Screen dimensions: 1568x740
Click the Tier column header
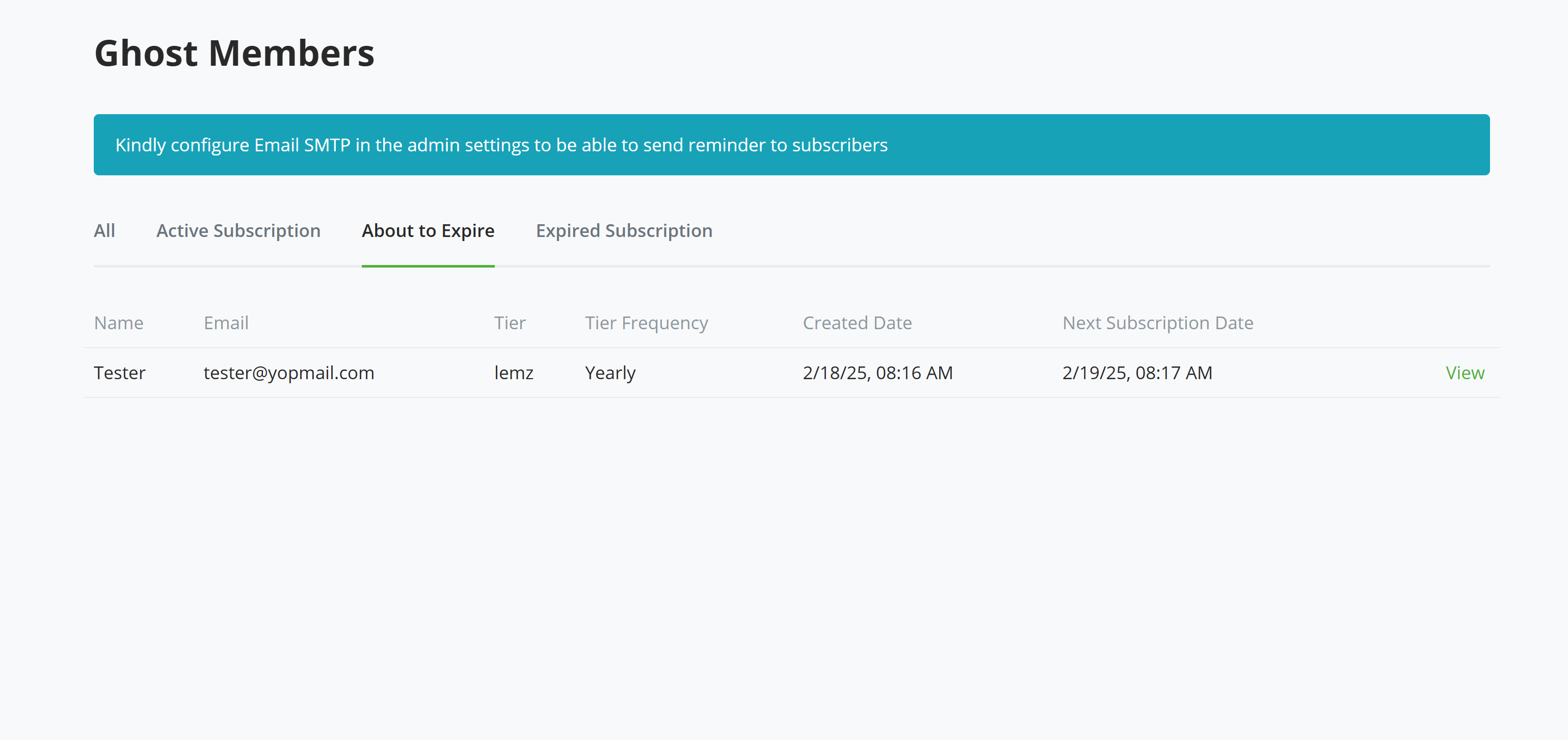(x=510, y=323)
